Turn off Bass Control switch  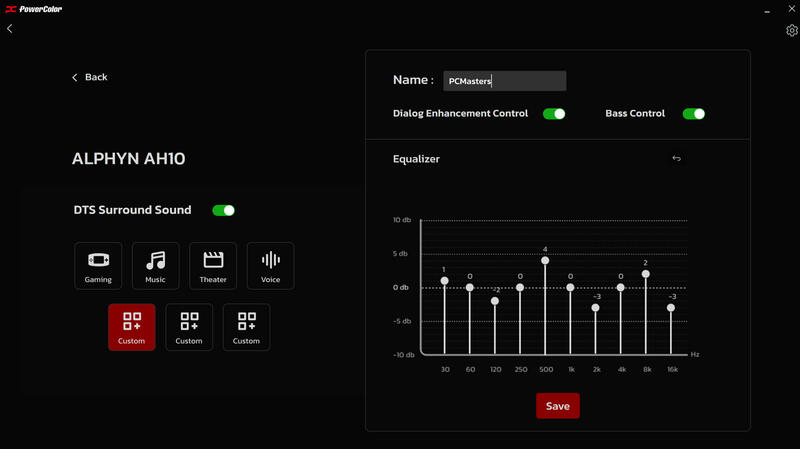coord(693,114)
